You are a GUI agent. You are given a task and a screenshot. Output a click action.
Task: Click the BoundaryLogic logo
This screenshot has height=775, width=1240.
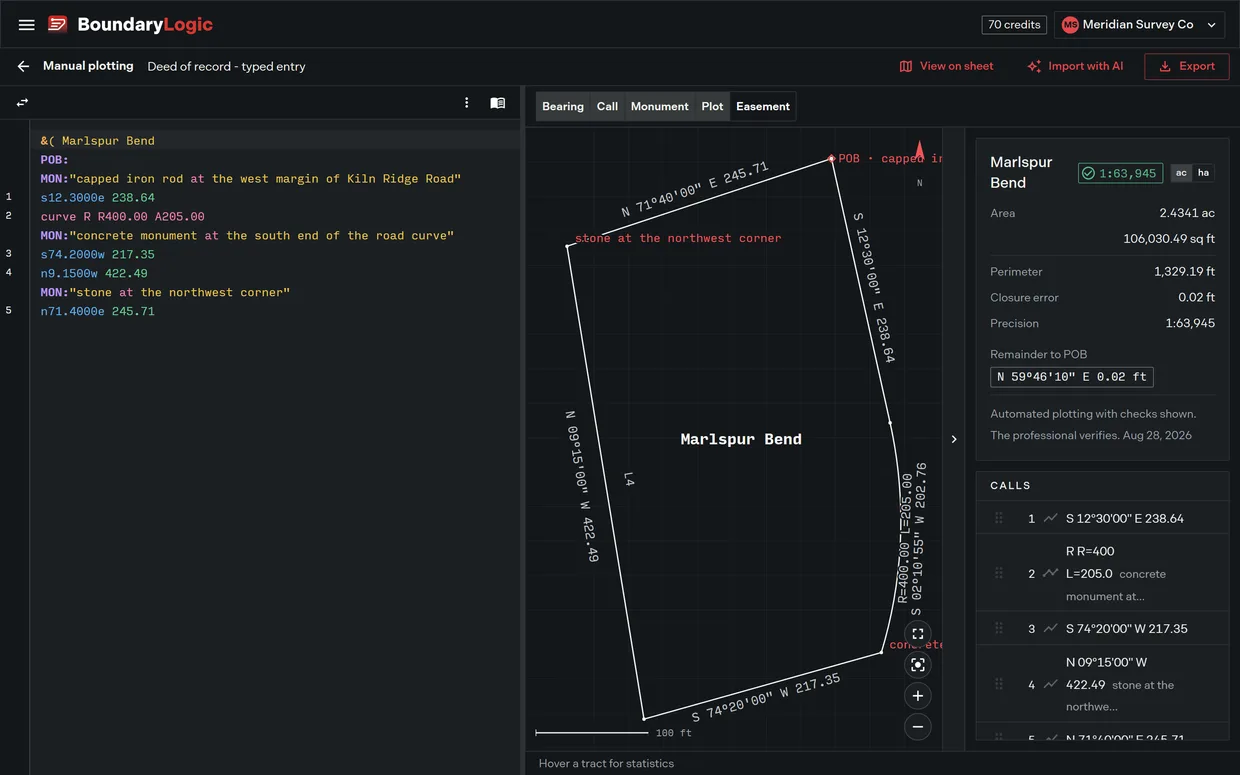[130, 25]
